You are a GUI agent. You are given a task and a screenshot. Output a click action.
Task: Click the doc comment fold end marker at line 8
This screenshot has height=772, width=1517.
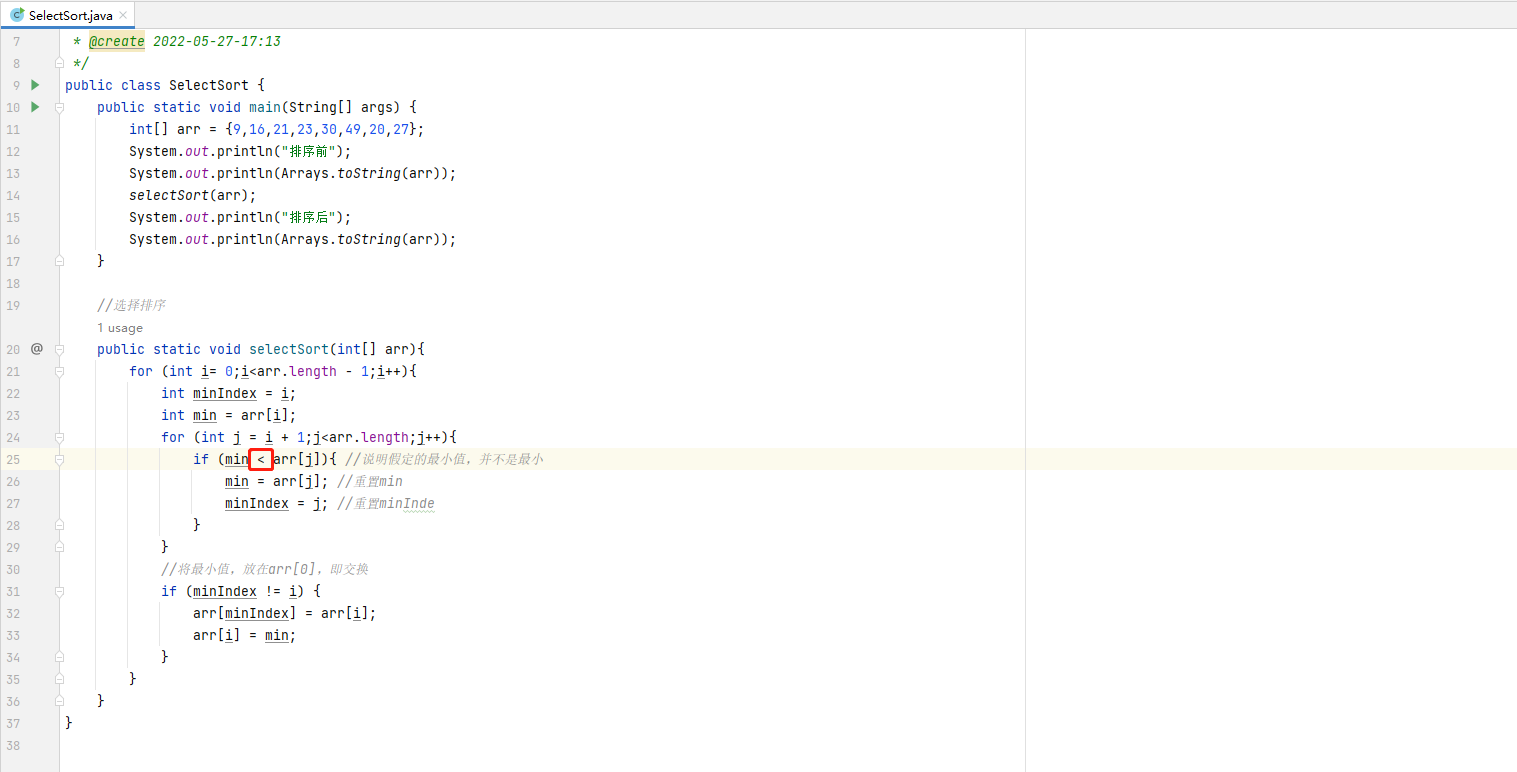click(60, 63)
